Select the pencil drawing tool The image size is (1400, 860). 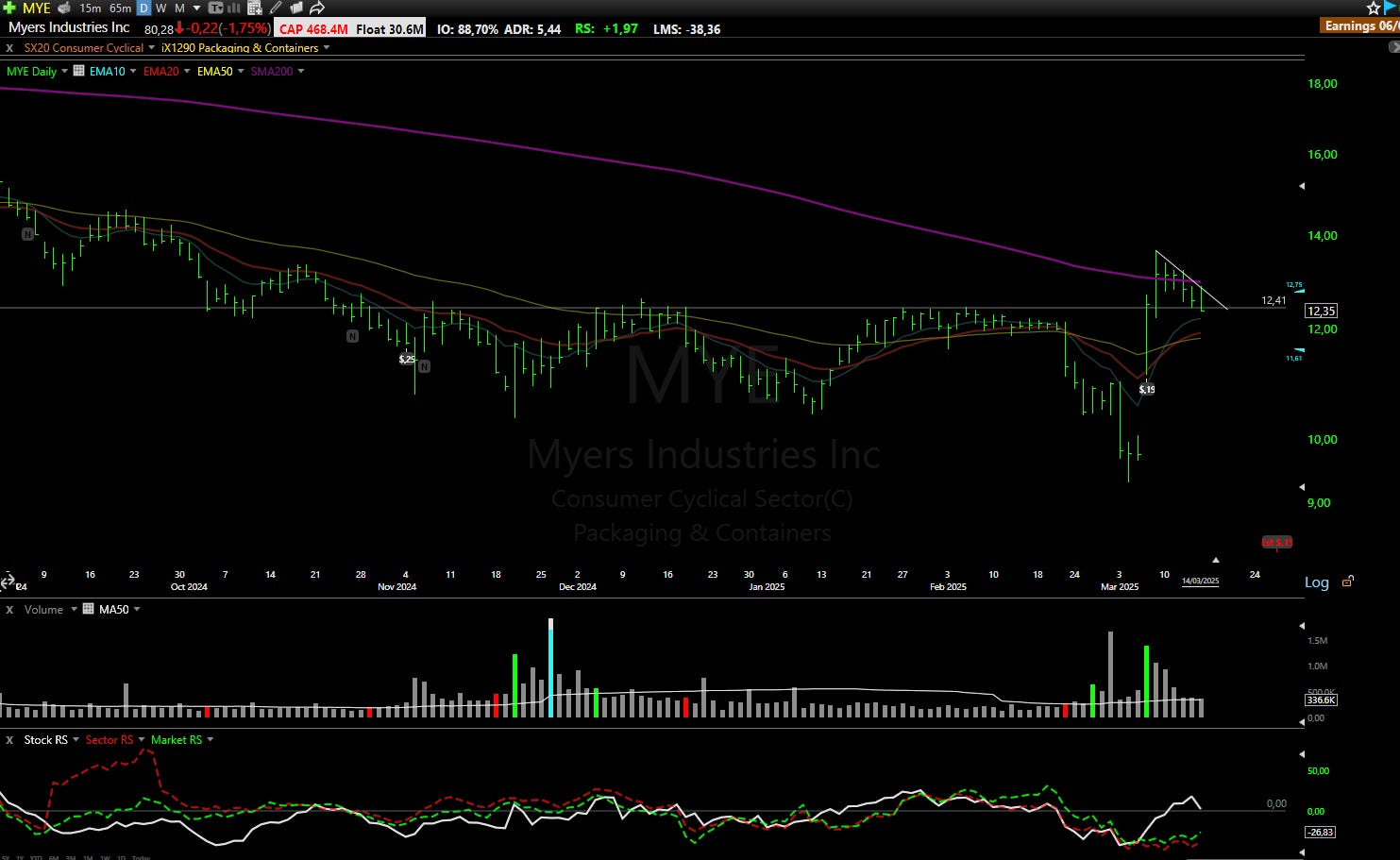tap(276, 8)
